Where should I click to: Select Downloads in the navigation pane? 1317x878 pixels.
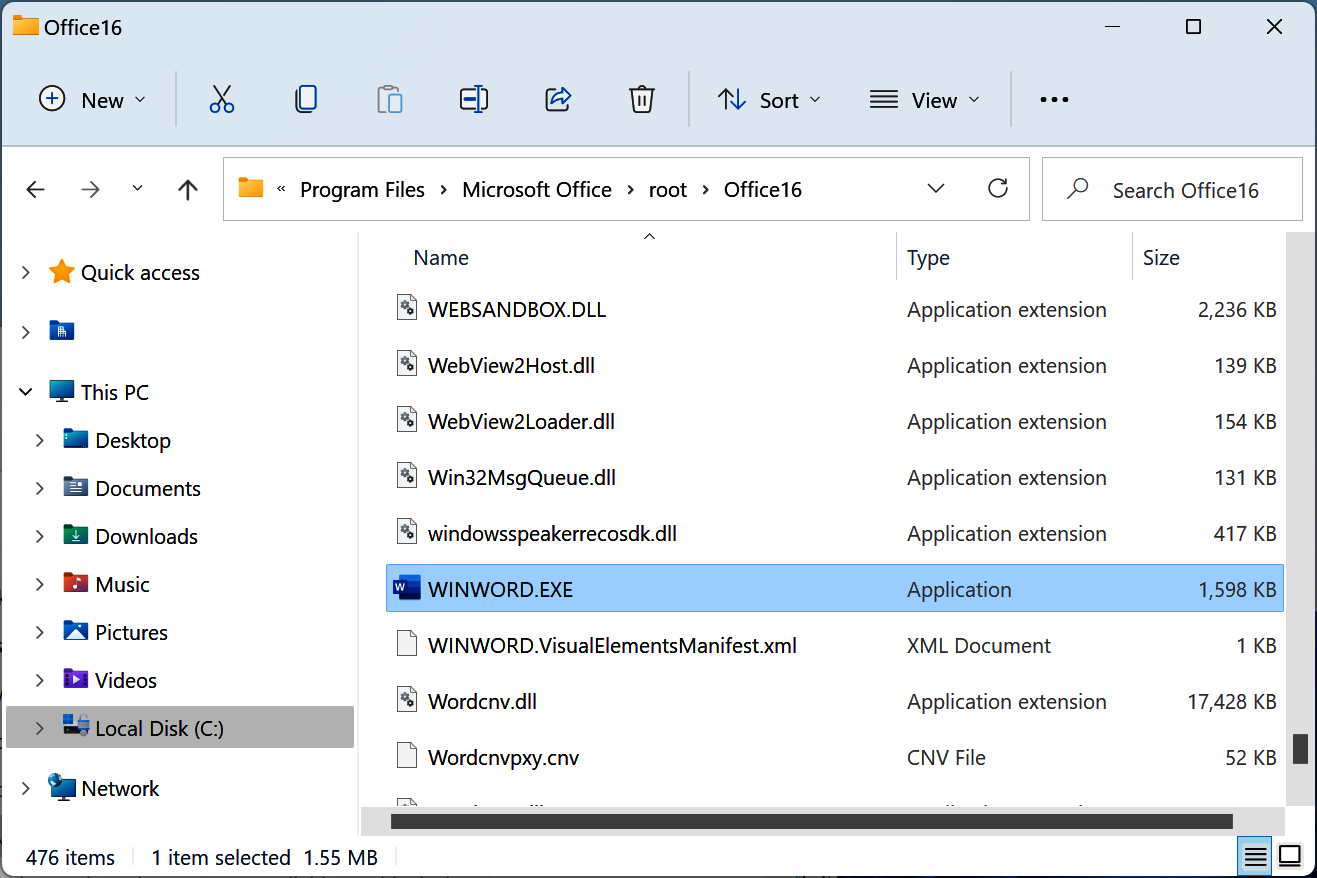(x=147, y=536)
